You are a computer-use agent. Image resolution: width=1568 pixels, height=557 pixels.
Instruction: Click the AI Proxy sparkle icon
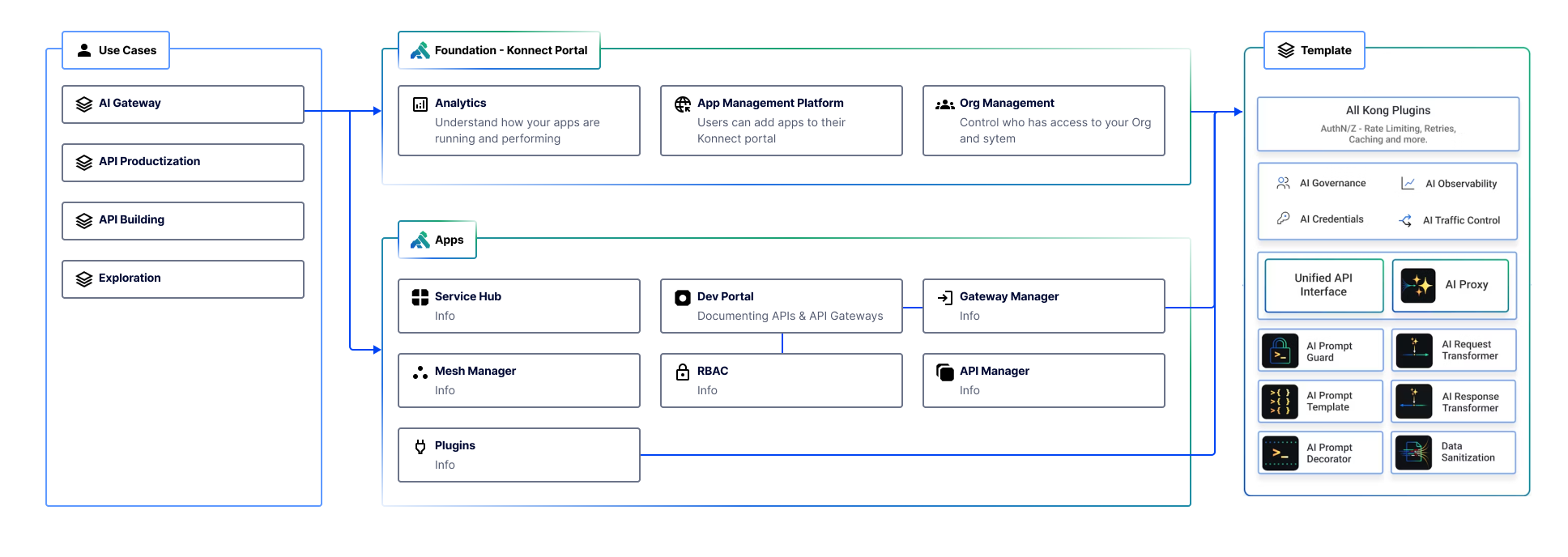(1417, 285)
